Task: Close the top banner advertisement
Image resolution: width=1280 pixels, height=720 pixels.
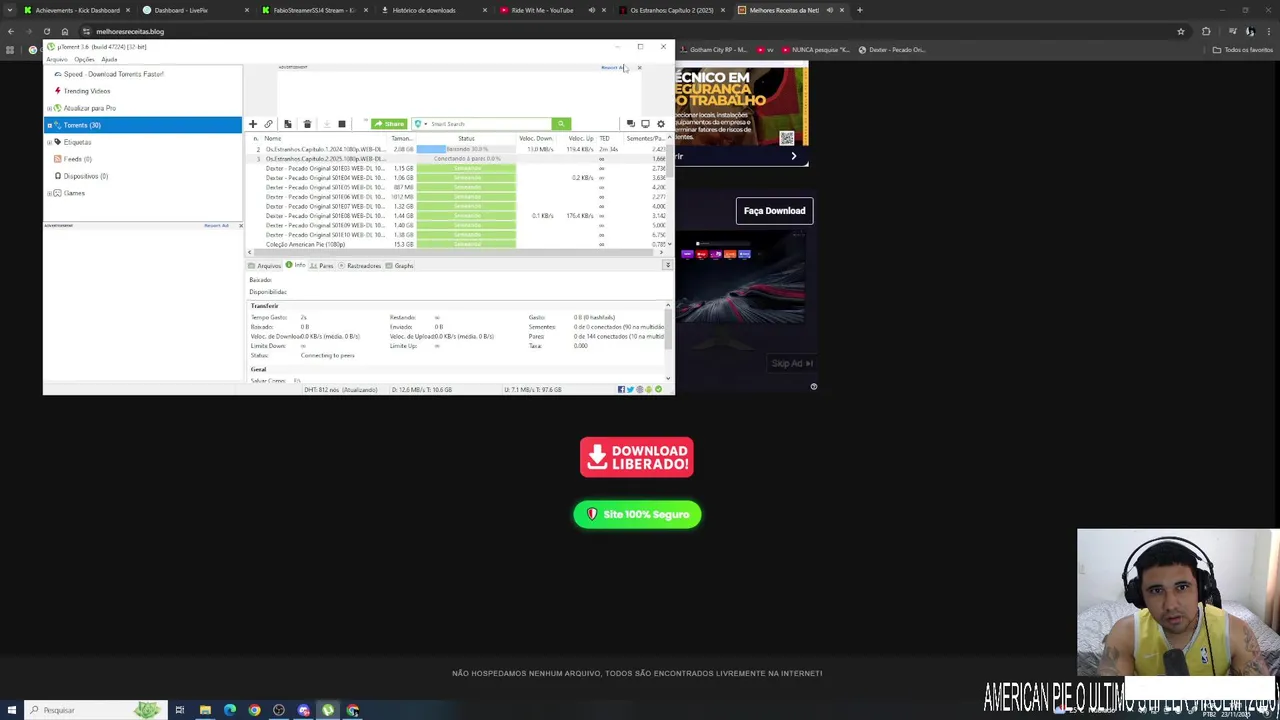Action: tap(639, 68)
